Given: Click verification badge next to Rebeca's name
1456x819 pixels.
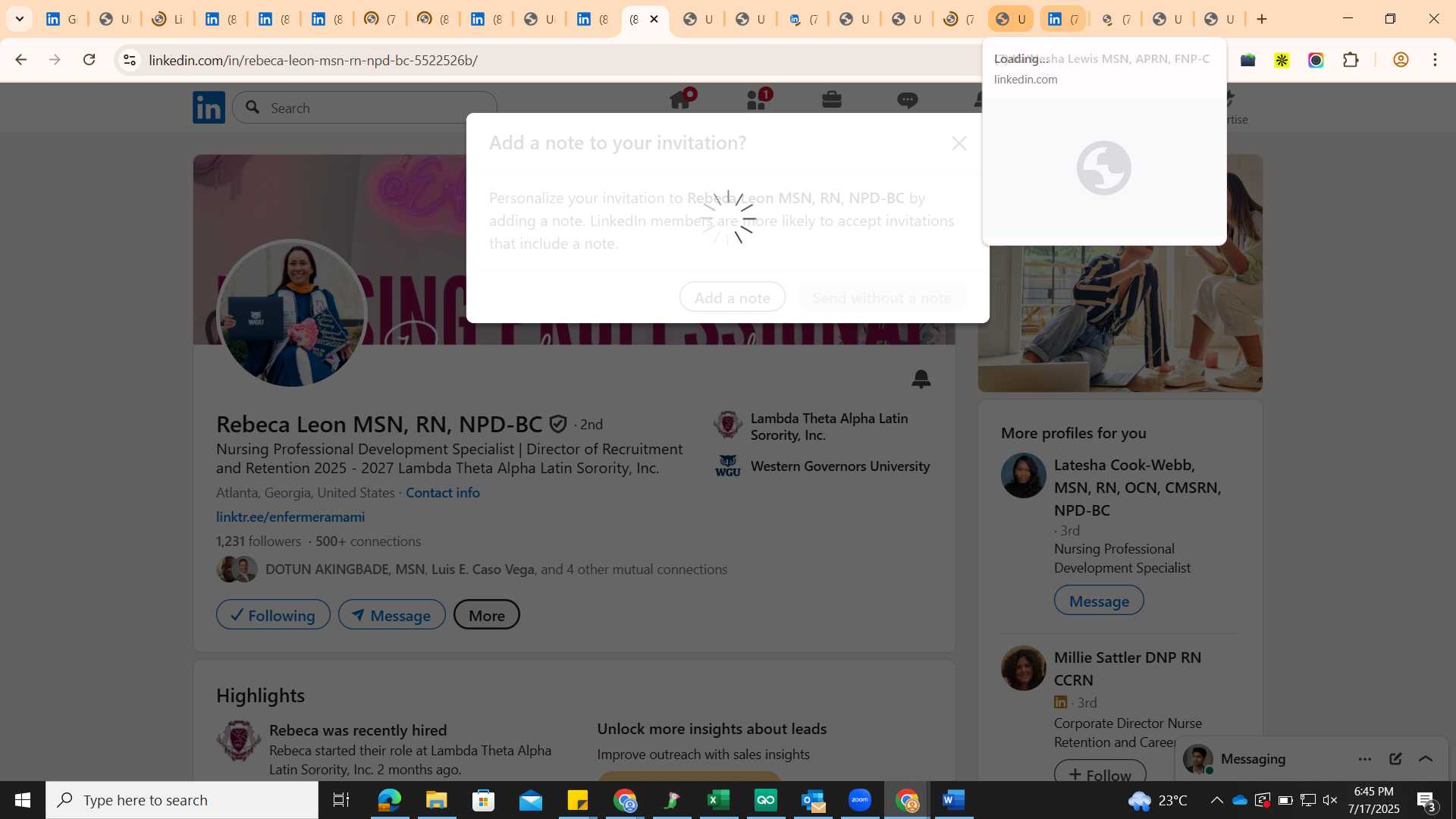Looking at the screenshot, I should [558, 424].
